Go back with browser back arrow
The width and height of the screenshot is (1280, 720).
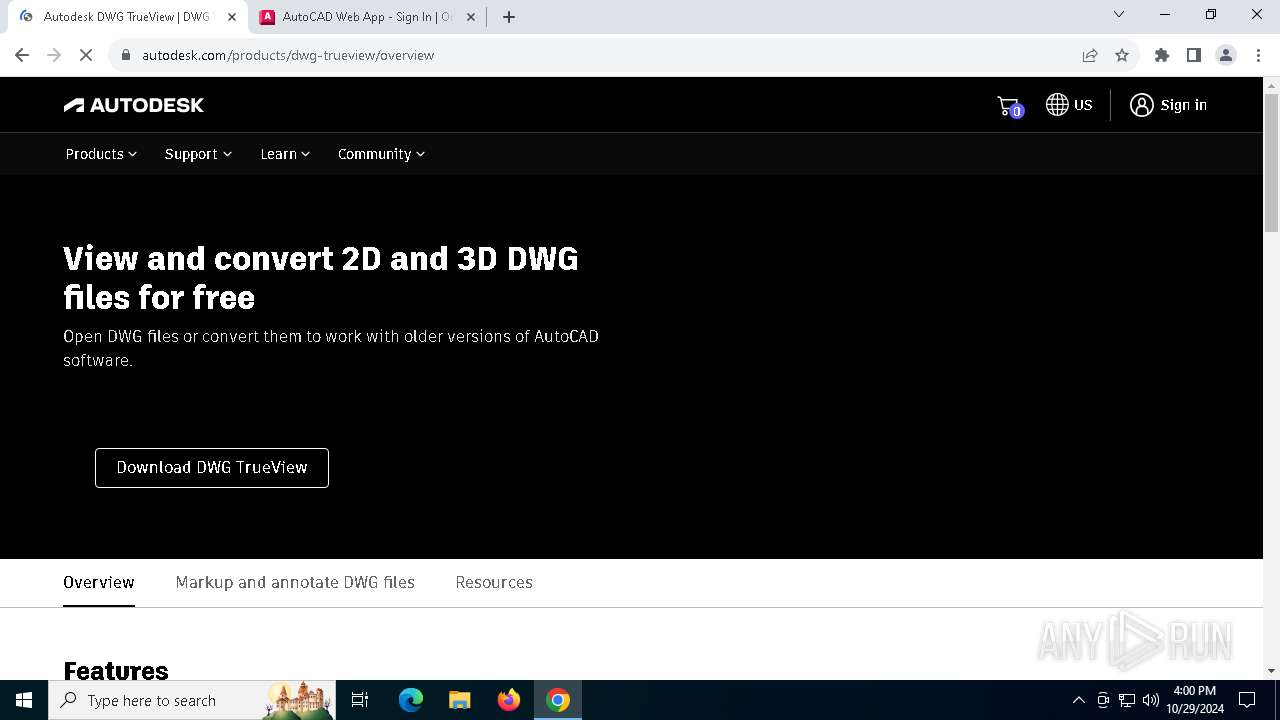tap(22, 55)
